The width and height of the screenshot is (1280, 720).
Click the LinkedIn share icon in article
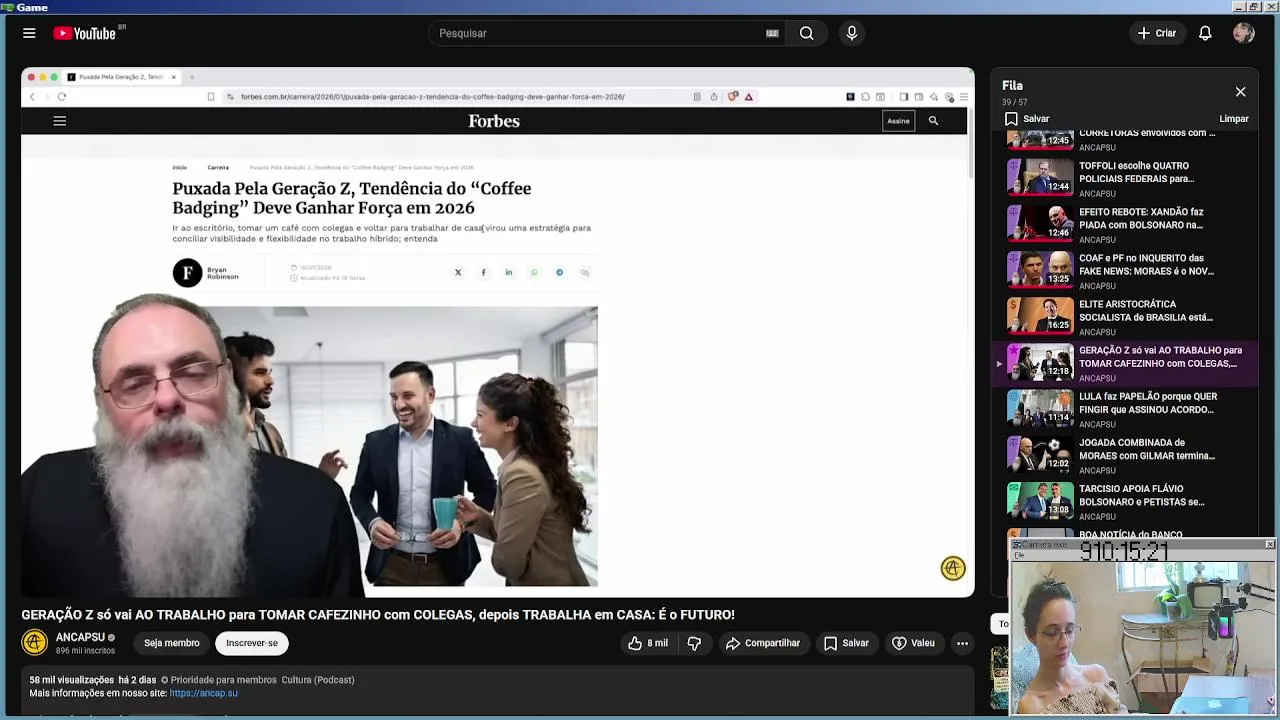[508, 272]
